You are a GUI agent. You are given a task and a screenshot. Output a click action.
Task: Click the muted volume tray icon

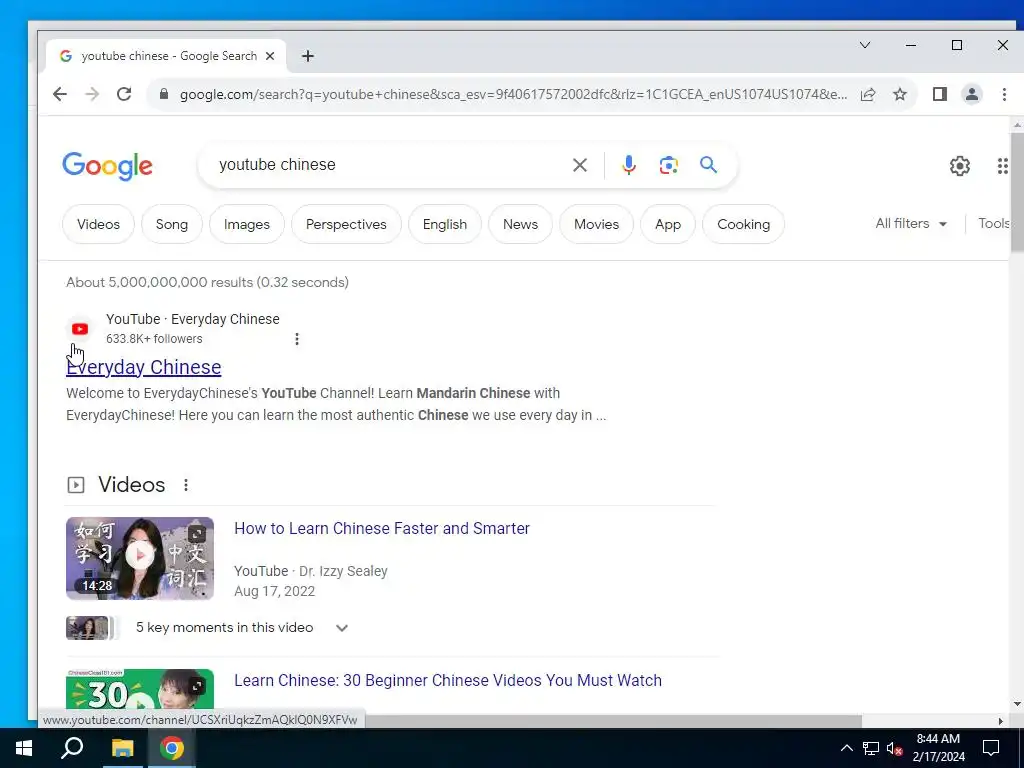click(x=894, y=748)
